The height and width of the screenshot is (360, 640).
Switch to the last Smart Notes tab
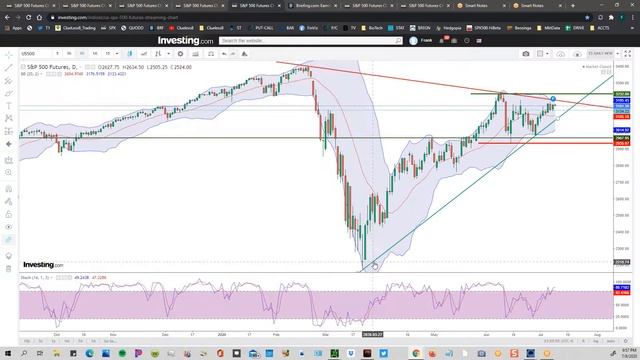click(x=538, y=6)
